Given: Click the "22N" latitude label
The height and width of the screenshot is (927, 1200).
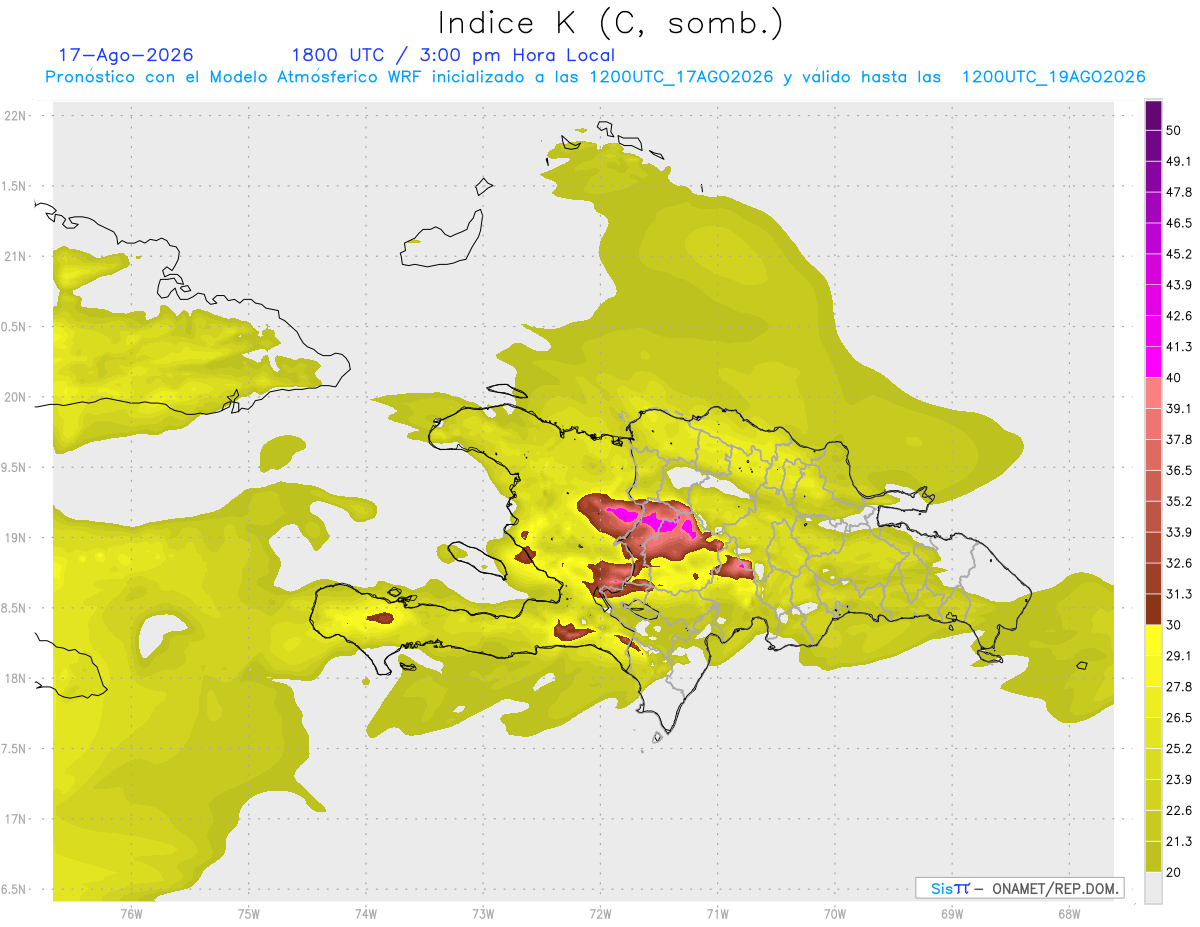Looking at the screenshot, I should click(x=17, y=115).
